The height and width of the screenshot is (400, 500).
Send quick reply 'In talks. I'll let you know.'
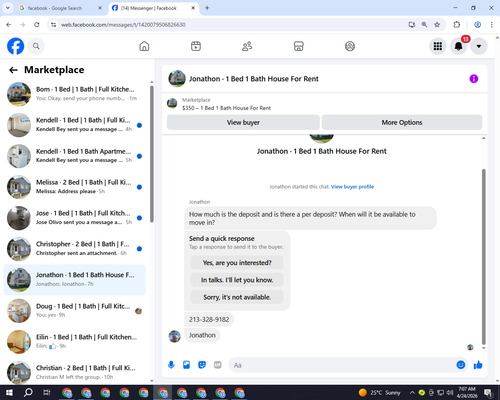pyautogui.click(x=237, y=280)
